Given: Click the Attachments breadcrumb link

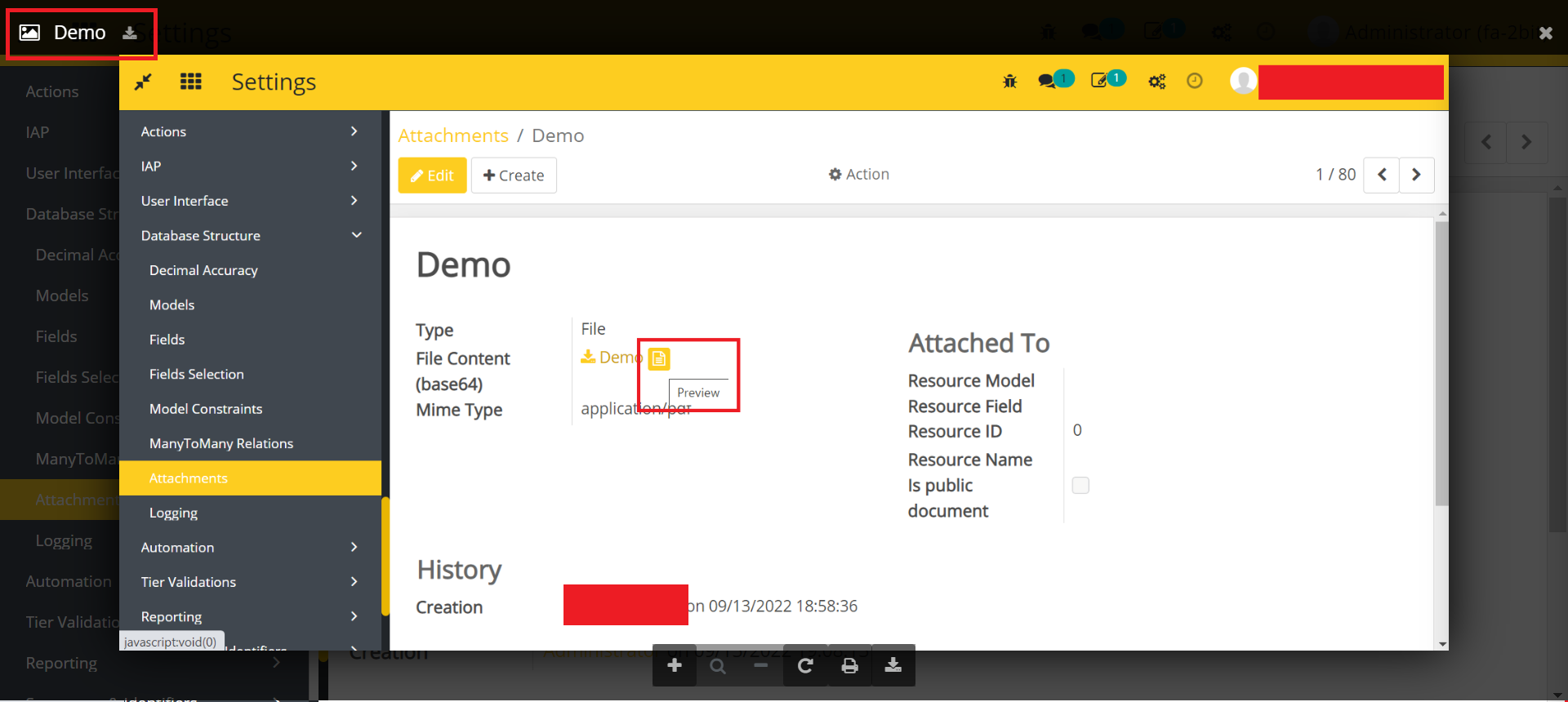Looking at the screenshot, I should coord(453,136).
